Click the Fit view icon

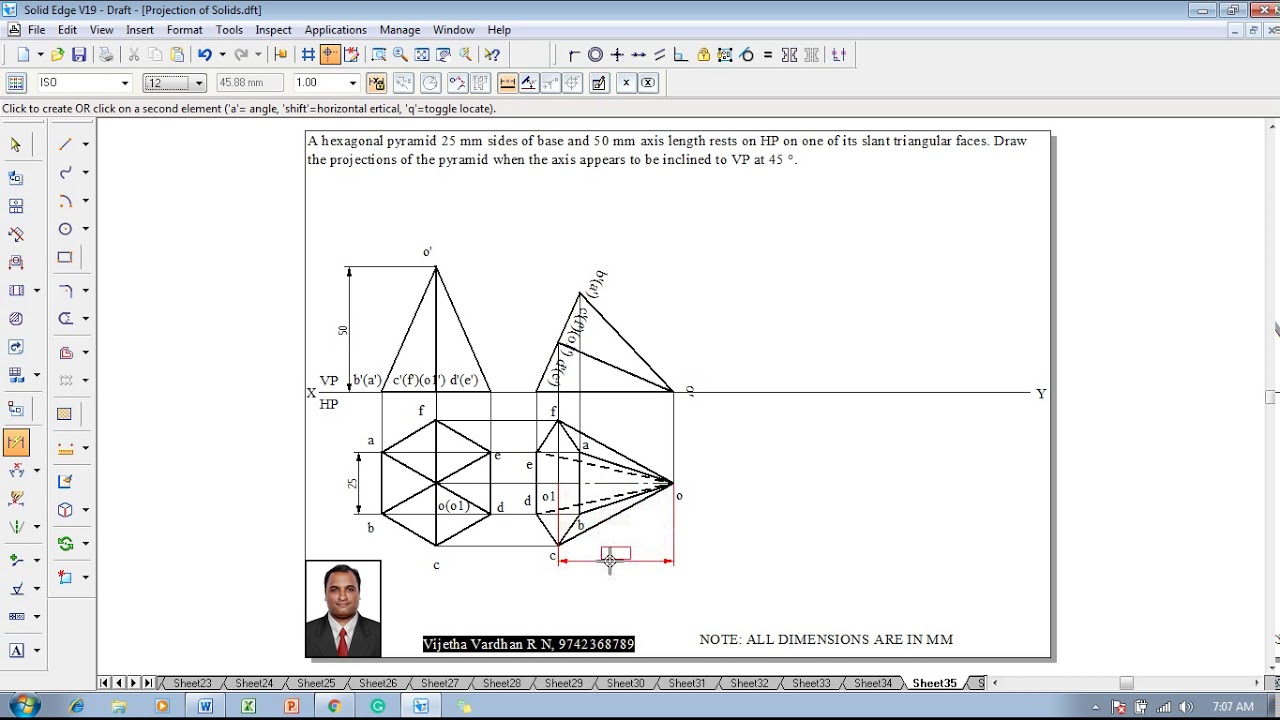click(x=422, y=55)
